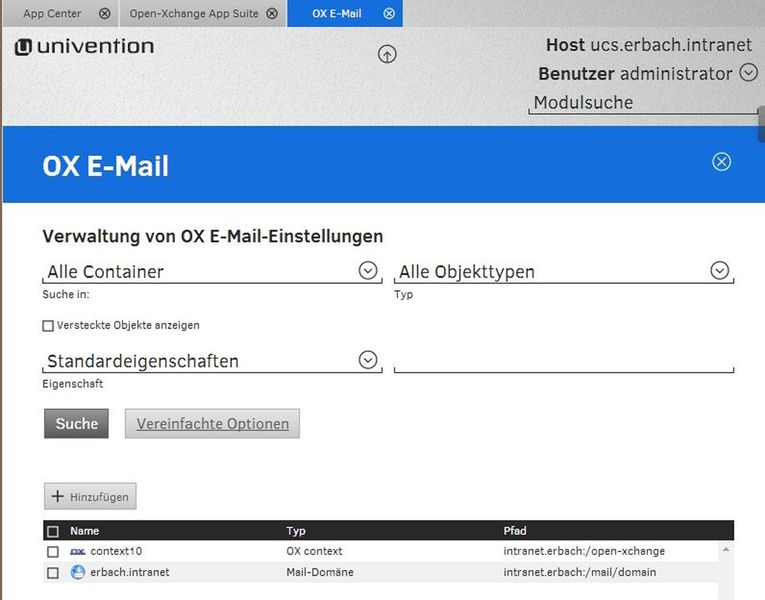This screenshot has height=600, width=765.
Task: Sort the table by Pfad column
Action: point(515,531)
